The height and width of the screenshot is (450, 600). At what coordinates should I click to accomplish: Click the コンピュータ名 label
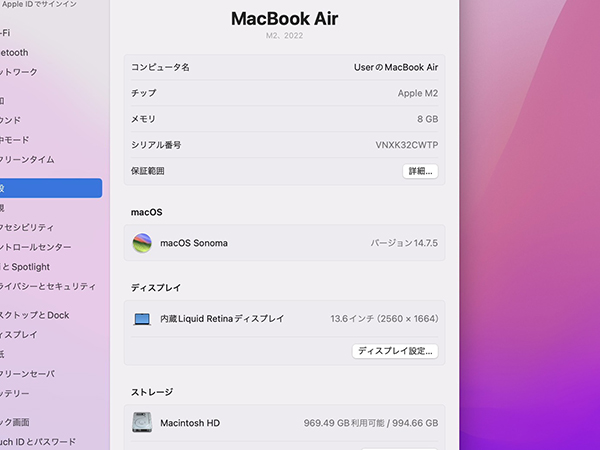click(160, 67)
